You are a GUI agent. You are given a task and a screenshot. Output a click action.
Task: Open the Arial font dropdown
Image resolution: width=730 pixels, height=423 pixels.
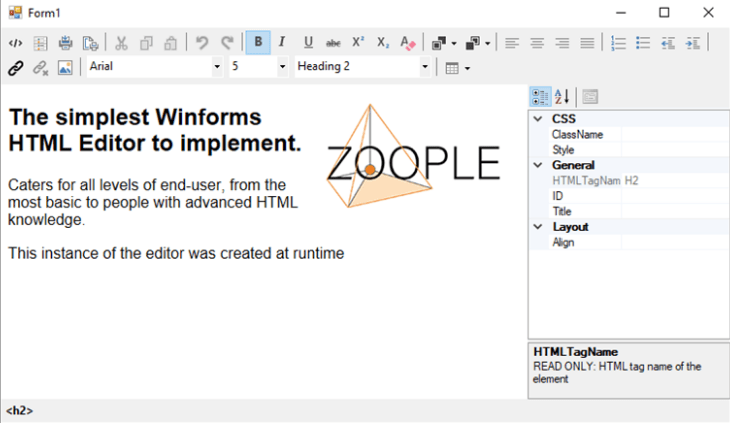point(217,67)
